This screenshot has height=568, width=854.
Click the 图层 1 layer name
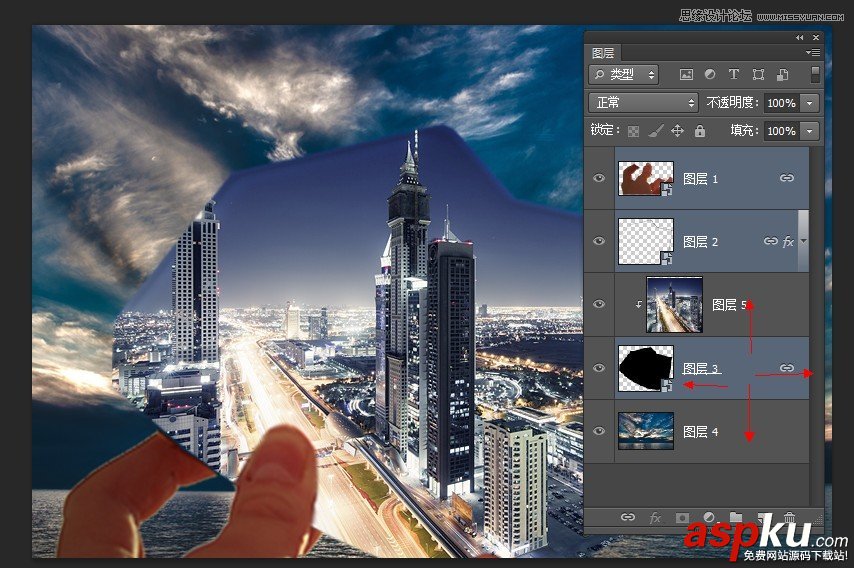click(x=700, y=179)
